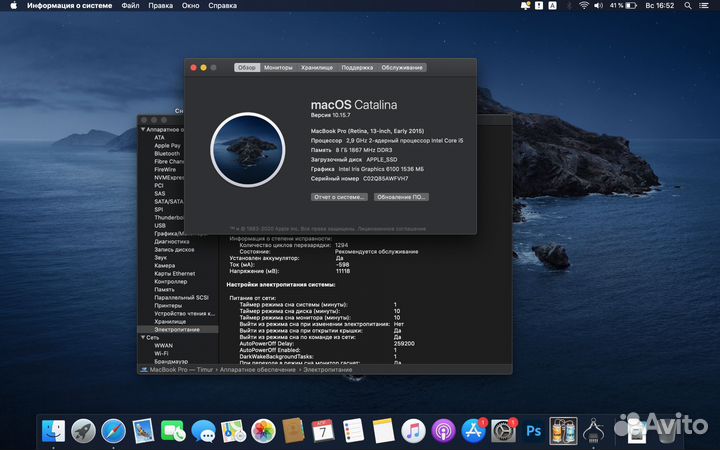Click MacBook Pro — Timur in path bar

coord(181,370)
